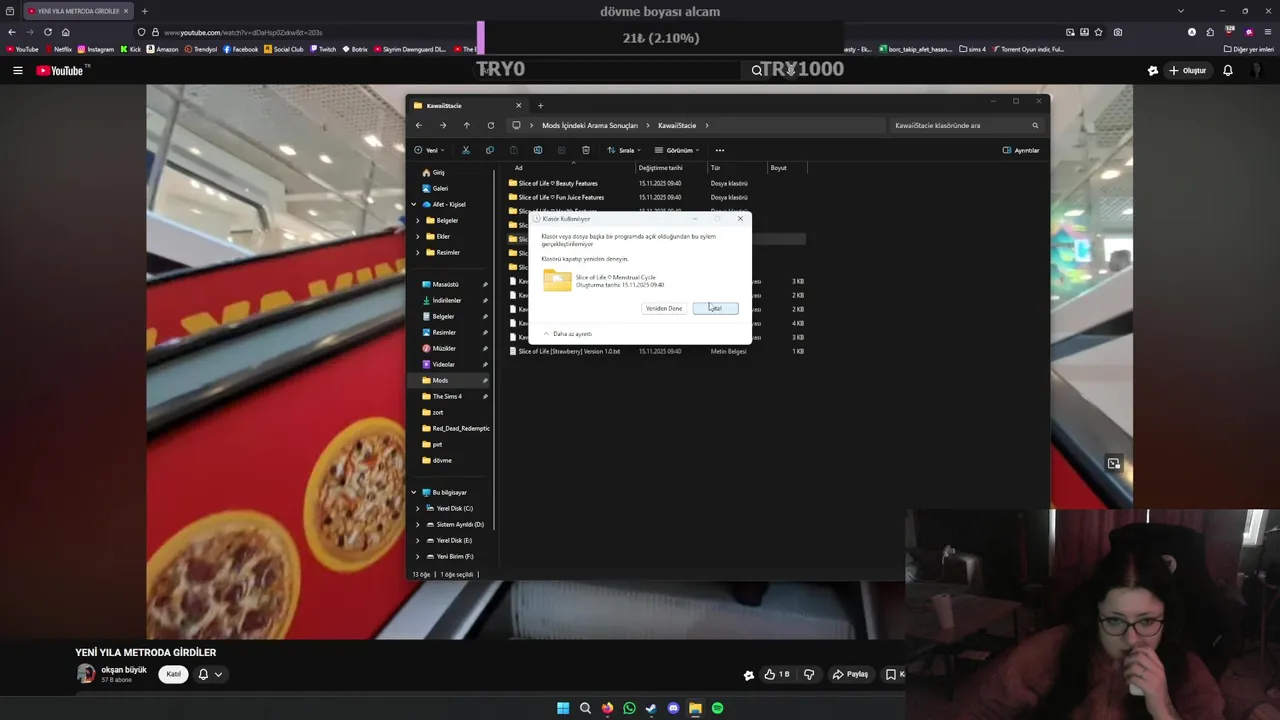The width and height of the screenshot is (1280, 720).
Task: Select Slice of Life Fun Juice Features folder
Action: click(561, 197)
